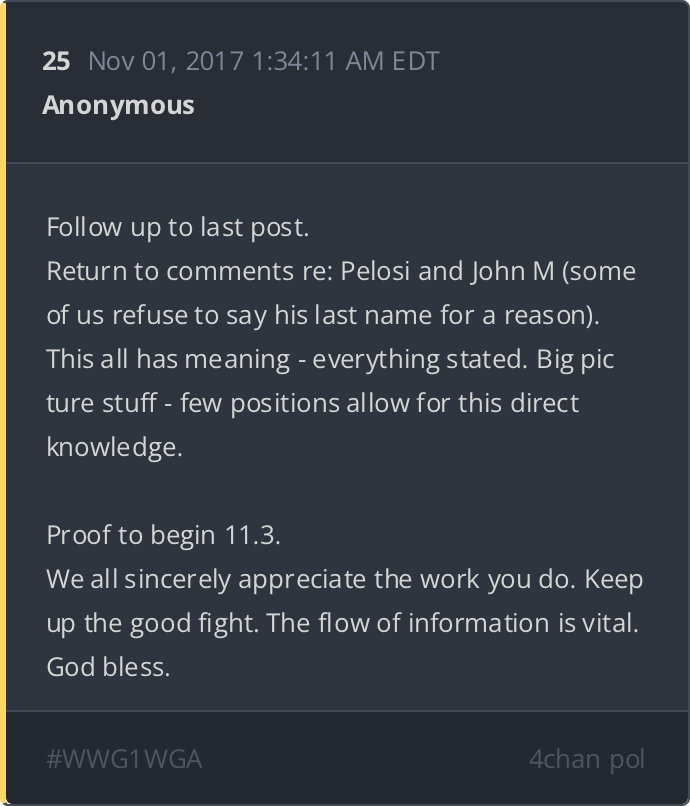690x806 pixels.
Task: Click the post number 25
Action: [56, 61]
